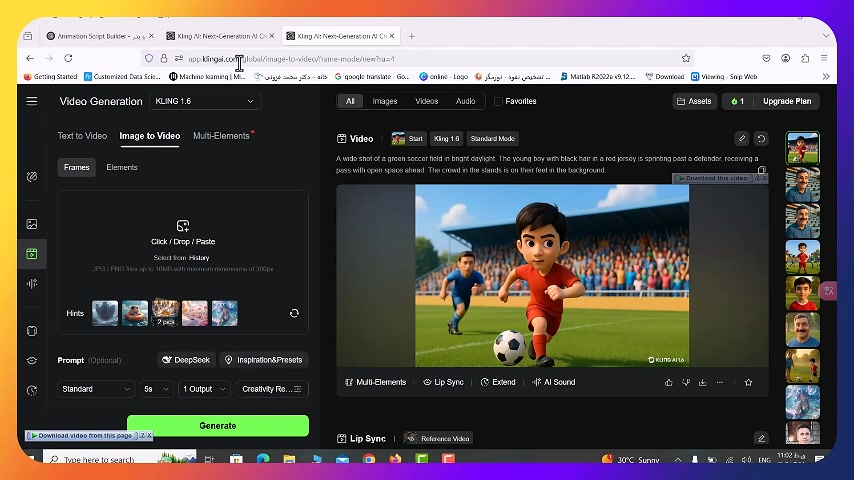
Task: Open the Firefox account icon
Action: tap(785, 58)
